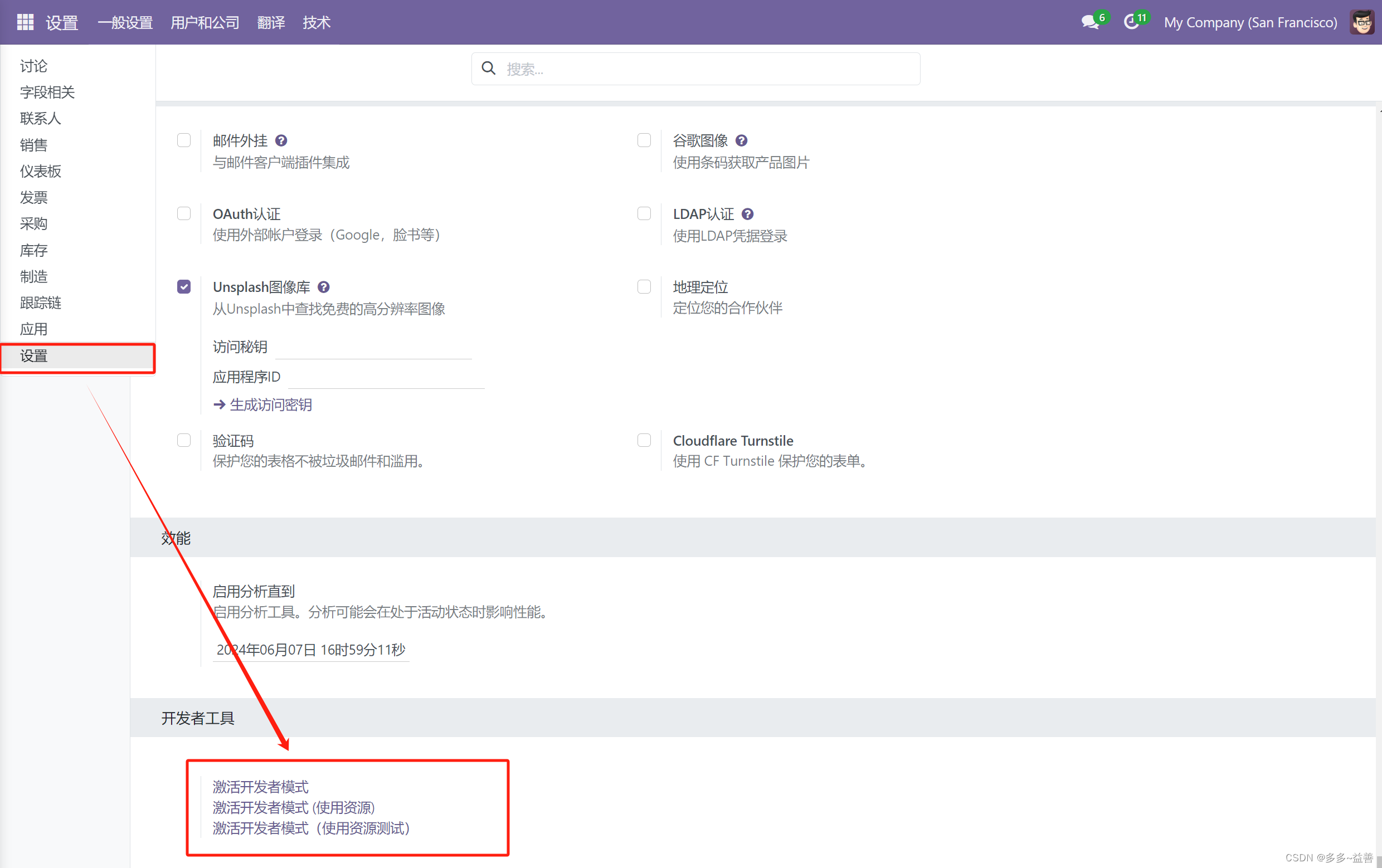This screenshot has height=868, width=1382.
Task: Click the search magnifier icon
Action: click(x=488, y=69)
